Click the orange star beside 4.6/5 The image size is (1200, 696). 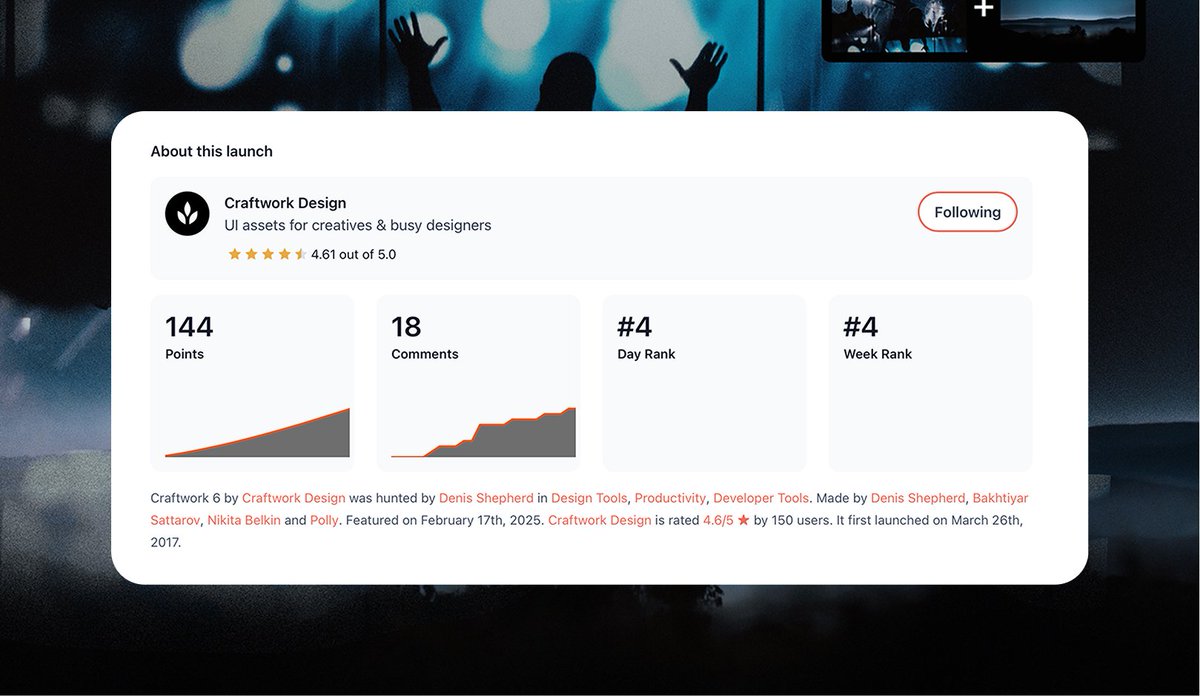743,520
